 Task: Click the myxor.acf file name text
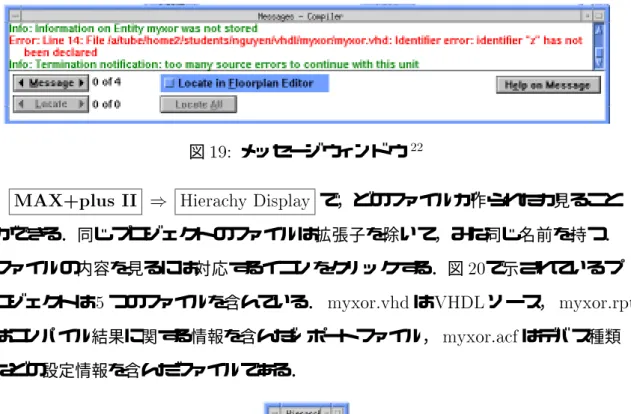[480, 337]
